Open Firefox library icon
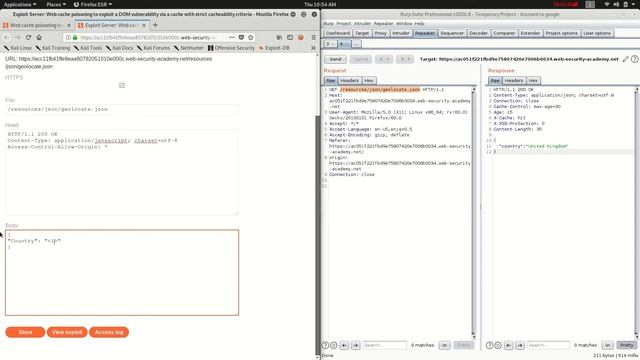 click(x=279, y=37)
